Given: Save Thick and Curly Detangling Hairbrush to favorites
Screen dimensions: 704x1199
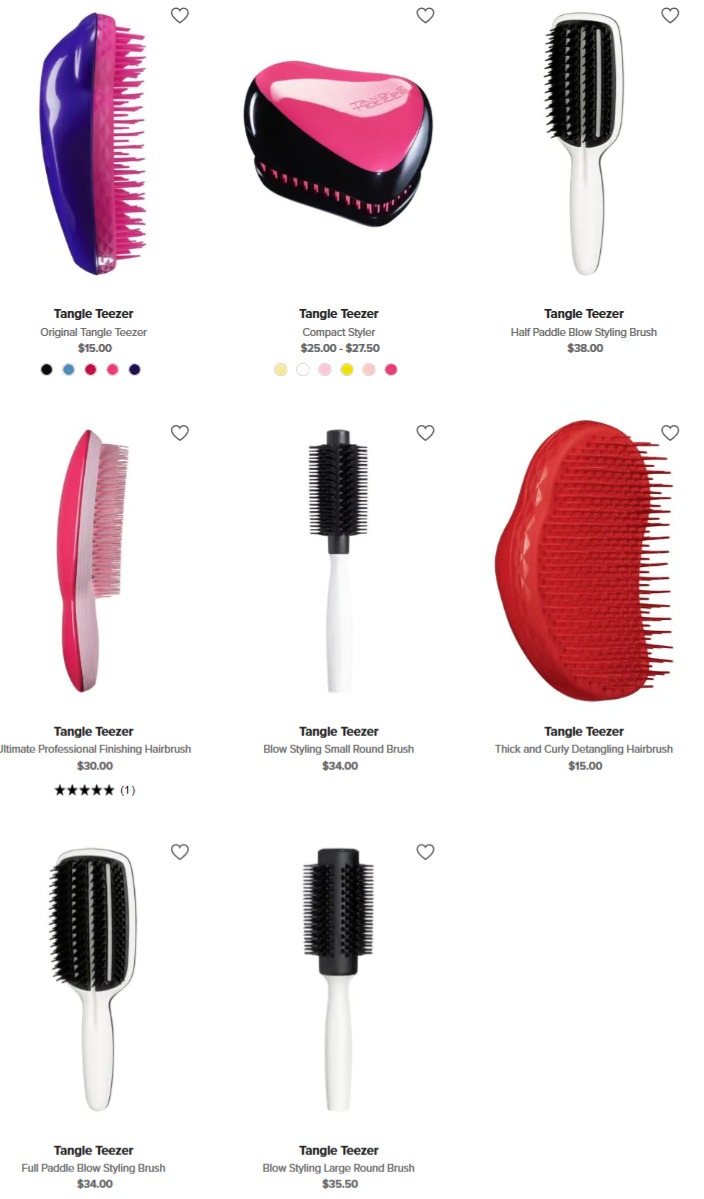Looking at the screenshot, I should [670, 433].
